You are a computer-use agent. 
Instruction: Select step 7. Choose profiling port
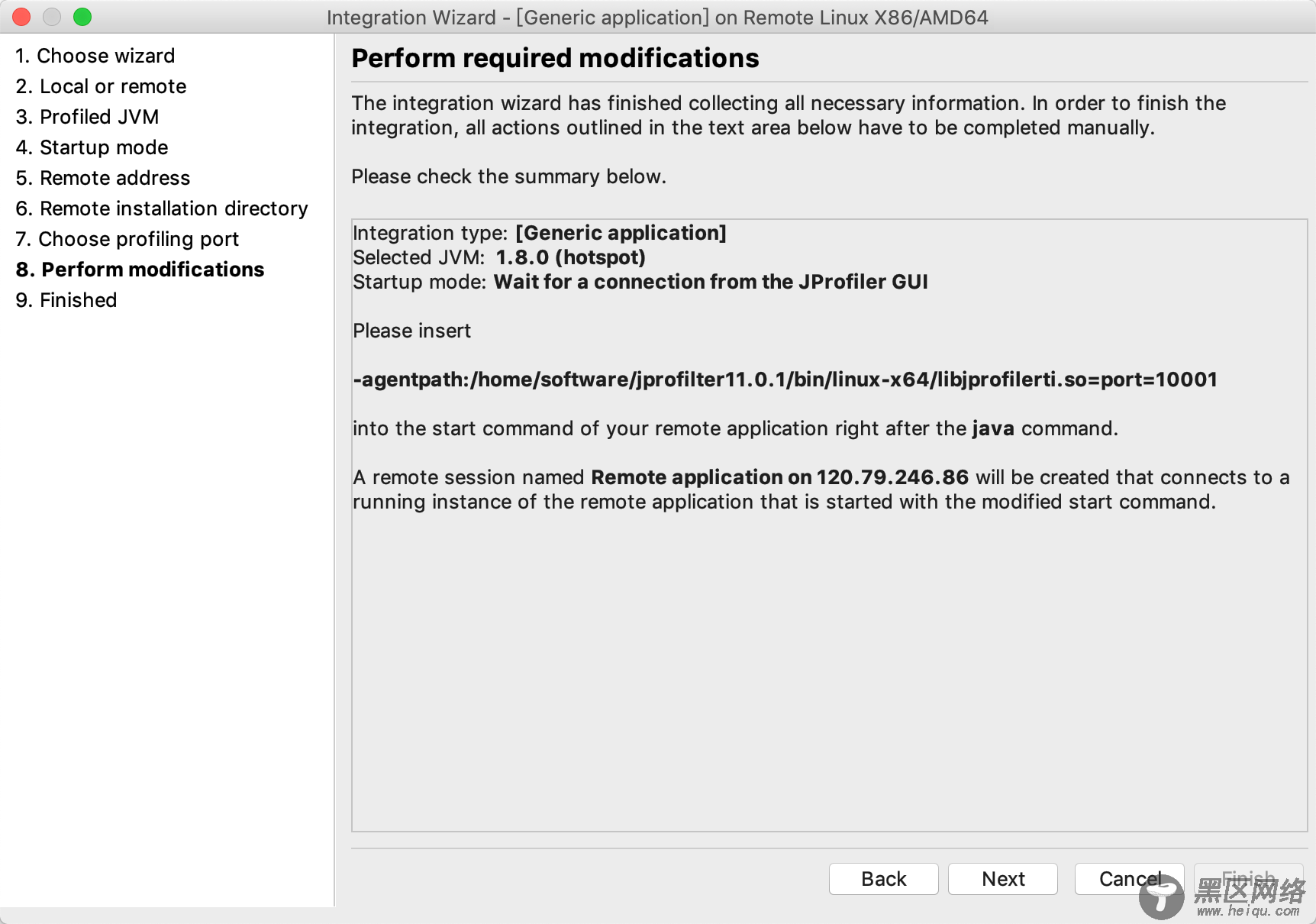pos(127,239)
